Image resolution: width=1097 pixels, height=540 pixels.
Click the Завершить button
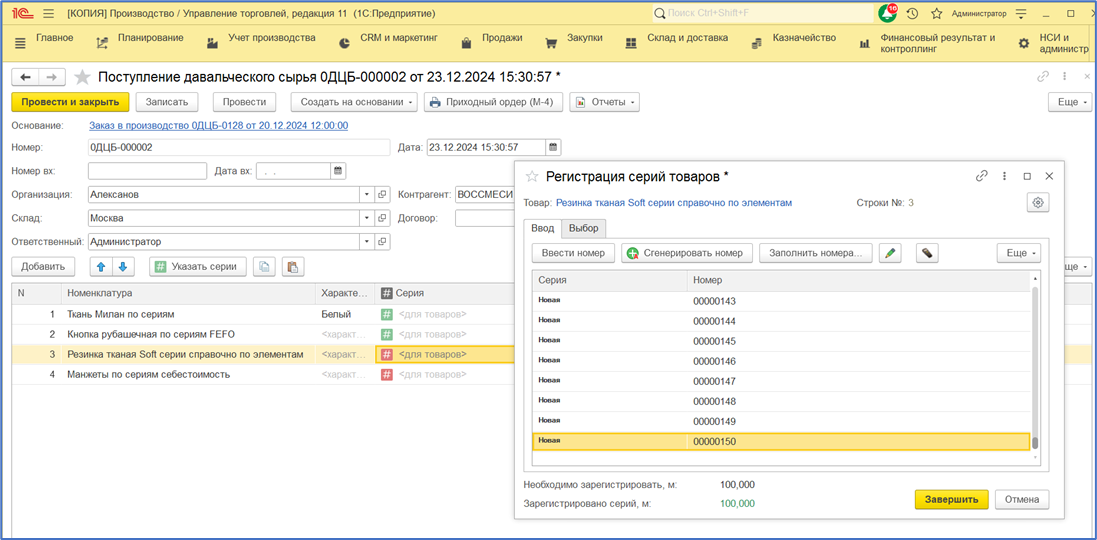click(951, 499)
